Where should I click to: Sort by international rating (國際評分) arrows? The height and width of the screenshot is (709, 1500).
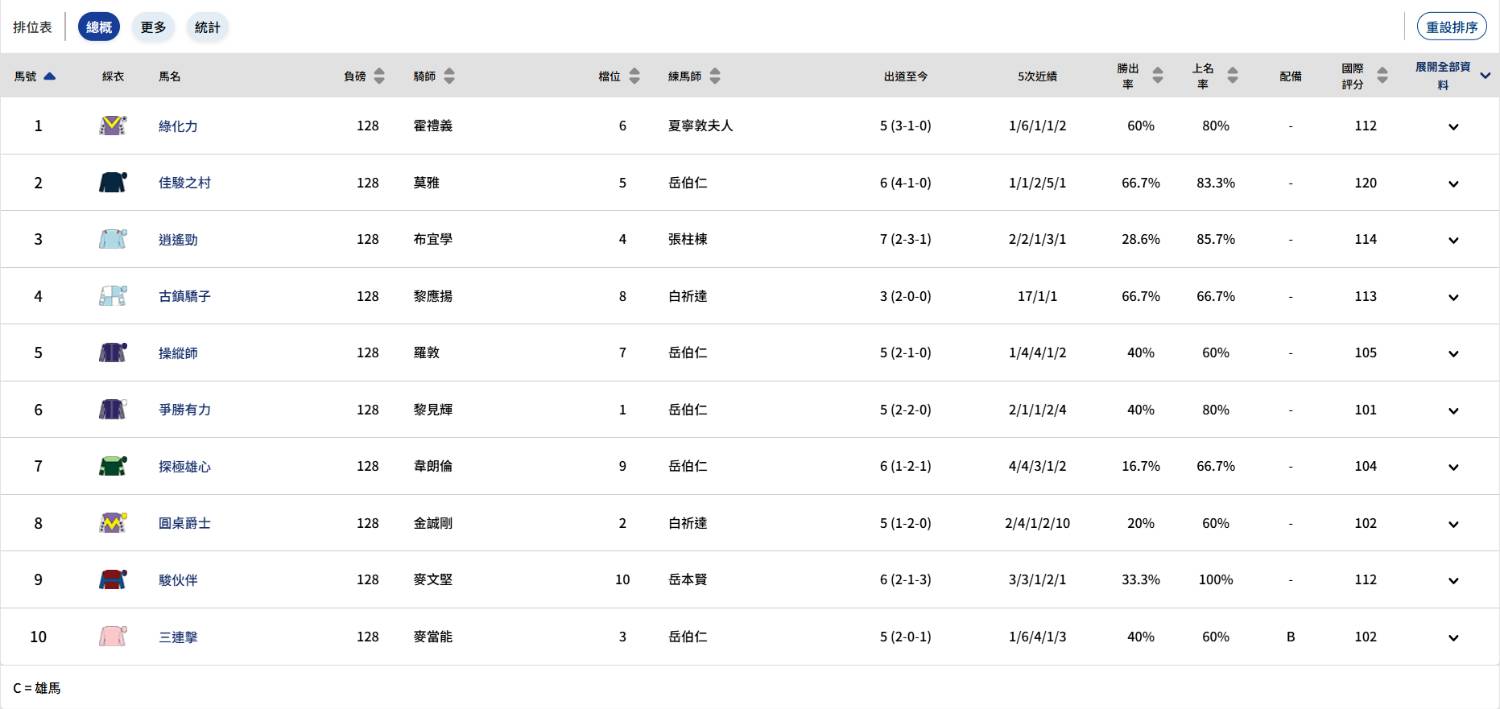1383,76
